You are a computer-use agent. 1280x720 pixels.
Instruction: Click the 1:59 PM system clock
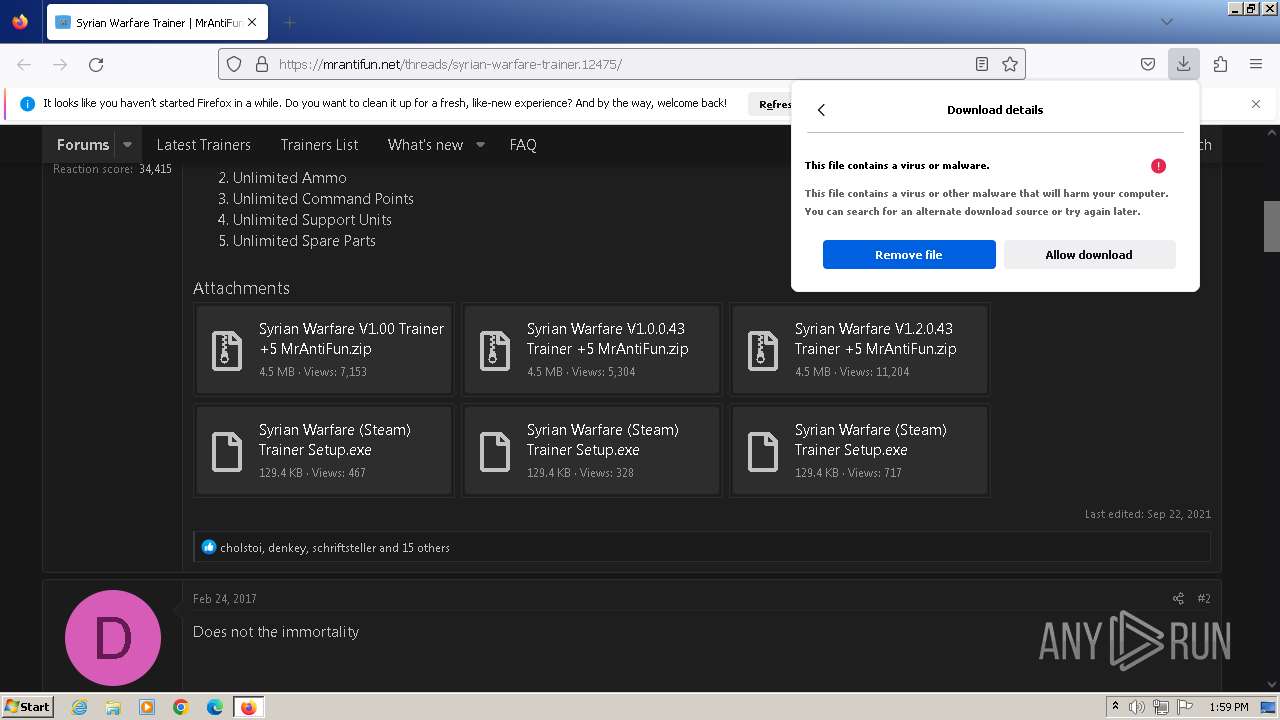point(1229,707)
